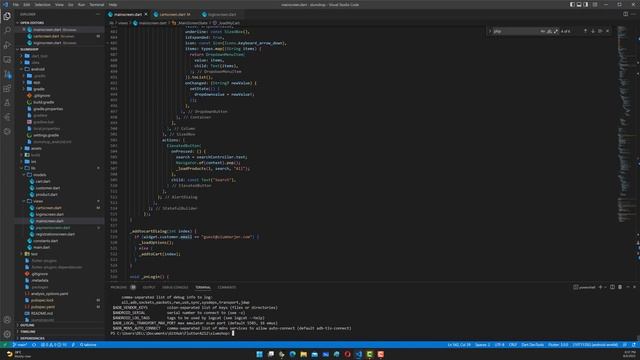Click Windows Start button on taskbar

(259, 354)
